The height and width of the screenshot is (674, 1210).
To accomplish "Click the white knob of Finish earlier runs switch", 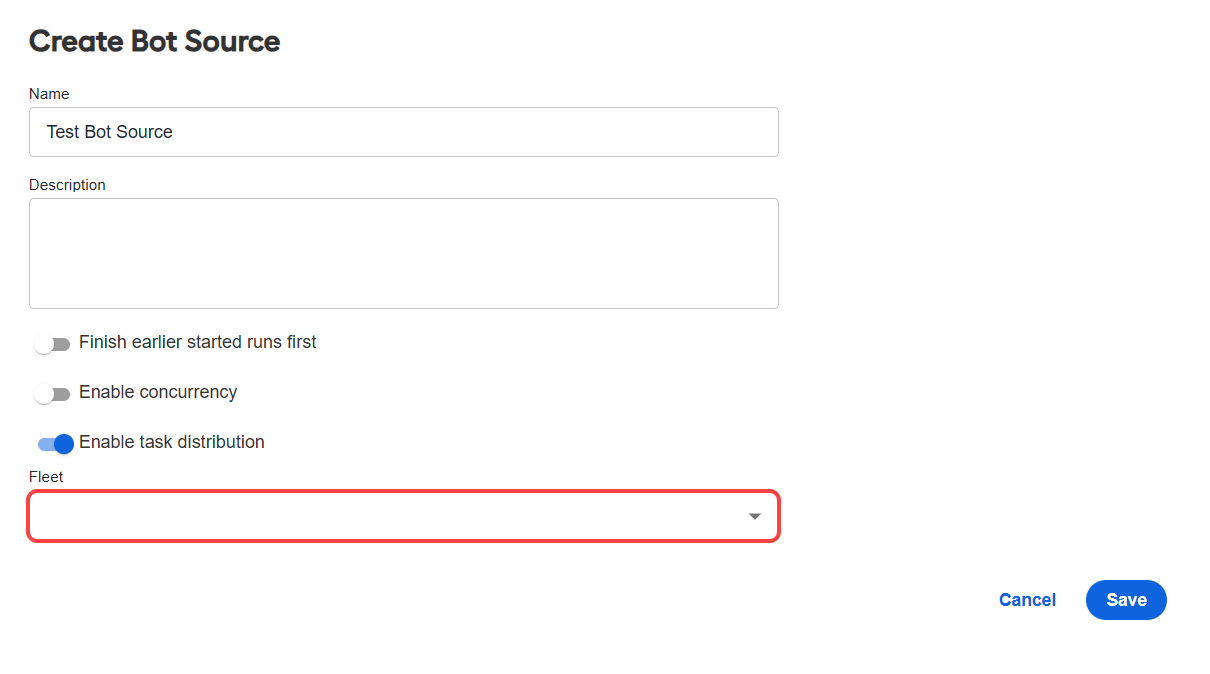I will coord(43,345).
